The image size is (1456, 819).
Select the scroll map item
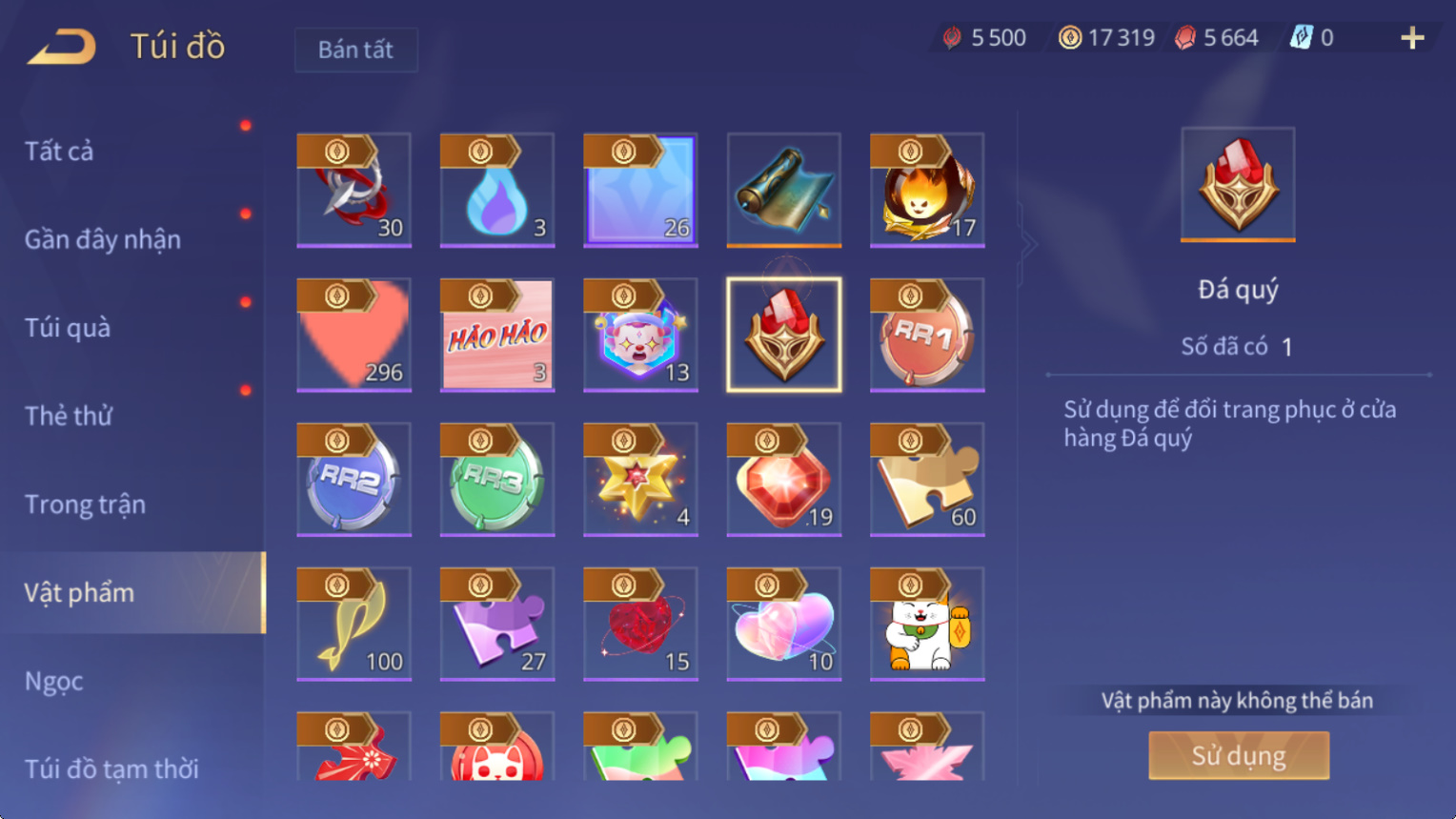point(783,190)
